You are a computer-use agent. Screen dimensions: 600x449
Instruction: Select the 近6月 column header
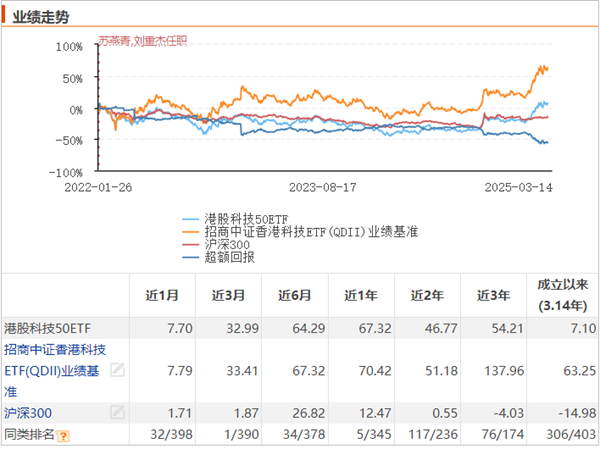(295, 295)
